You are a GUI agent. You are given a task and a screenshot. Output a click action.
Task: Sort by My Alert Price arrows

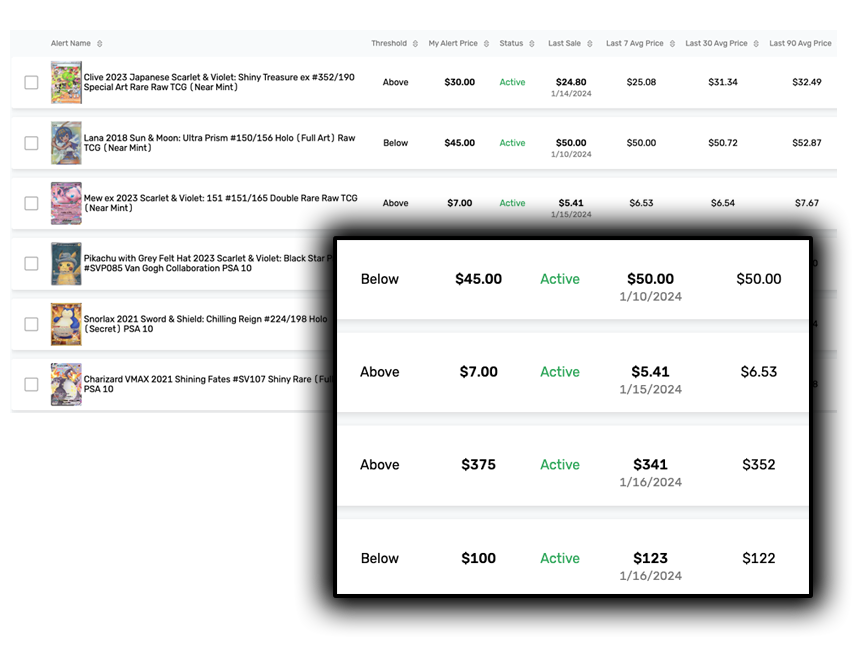point(486,44)
